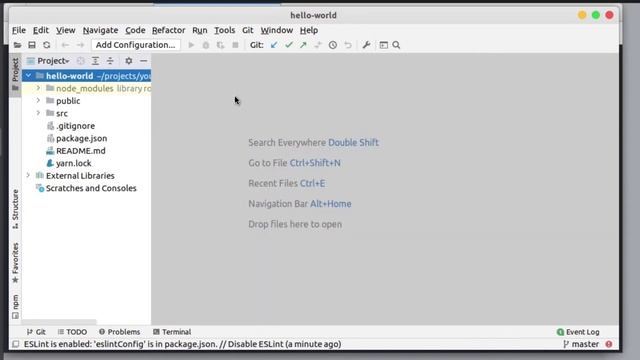The height and width of the screenshot is (360, 640).
Task: Toggle tool window quick-access icon in status bar
Action: [16, 344]
